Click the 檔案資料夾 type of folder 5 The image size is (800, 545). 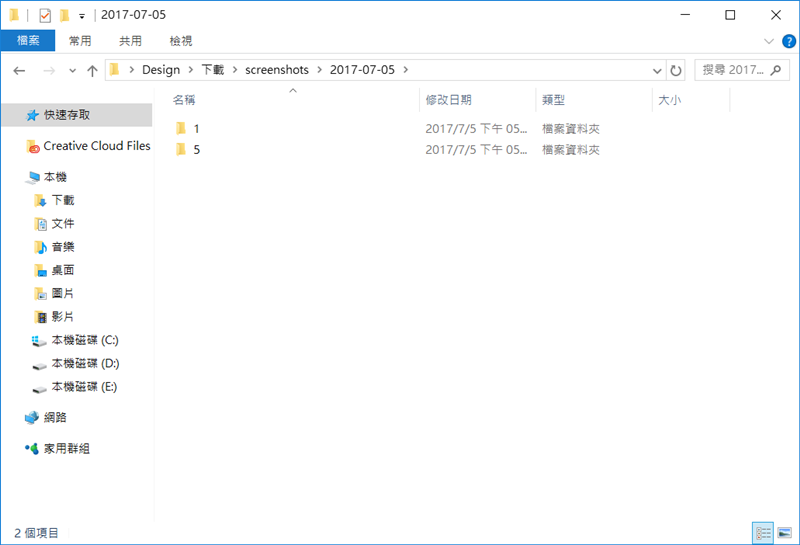570,150
